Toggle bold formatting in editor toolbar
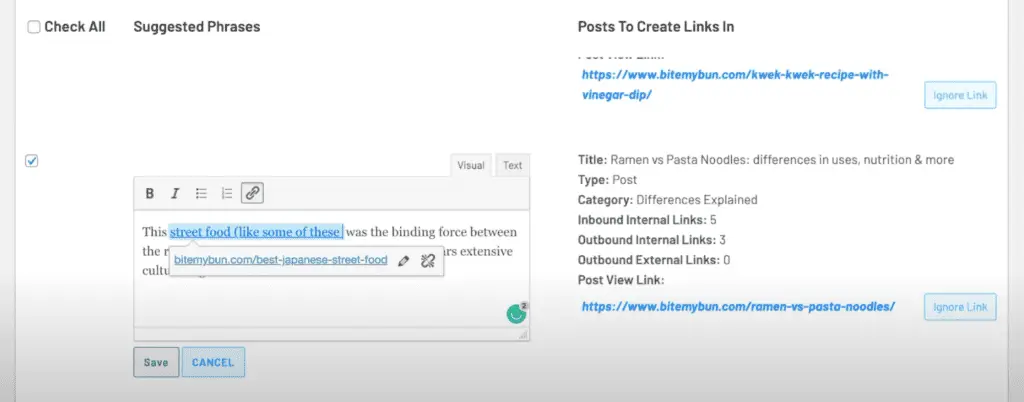This screenshot has height=402, width=1024. tap(150, 193)
